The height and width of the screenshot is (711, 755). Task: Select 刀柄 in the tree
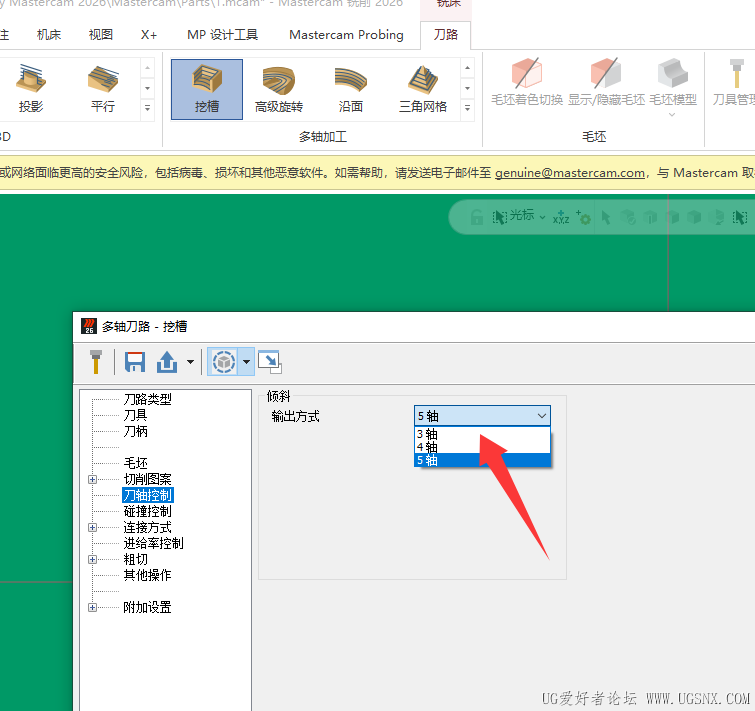[x=135, y=431]
